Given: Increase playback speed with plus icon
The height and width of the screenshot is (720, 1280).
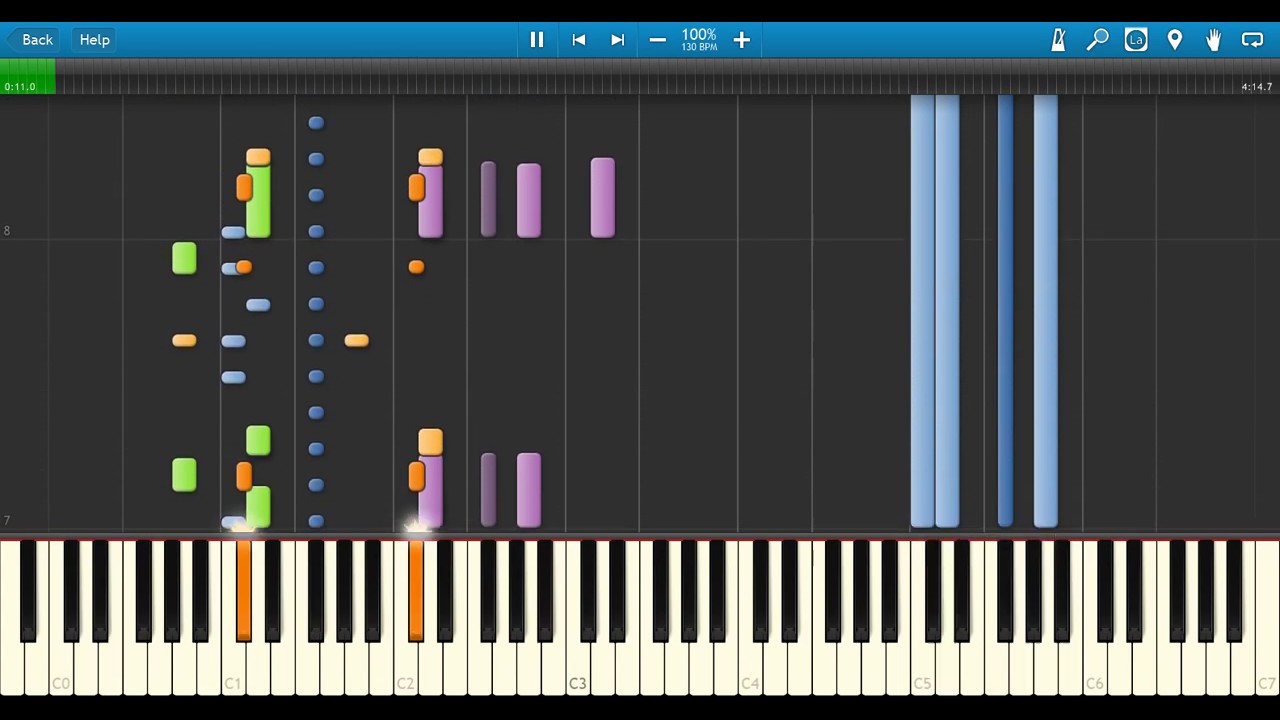Looking at the screenshot, I should [x=741, y=40].
